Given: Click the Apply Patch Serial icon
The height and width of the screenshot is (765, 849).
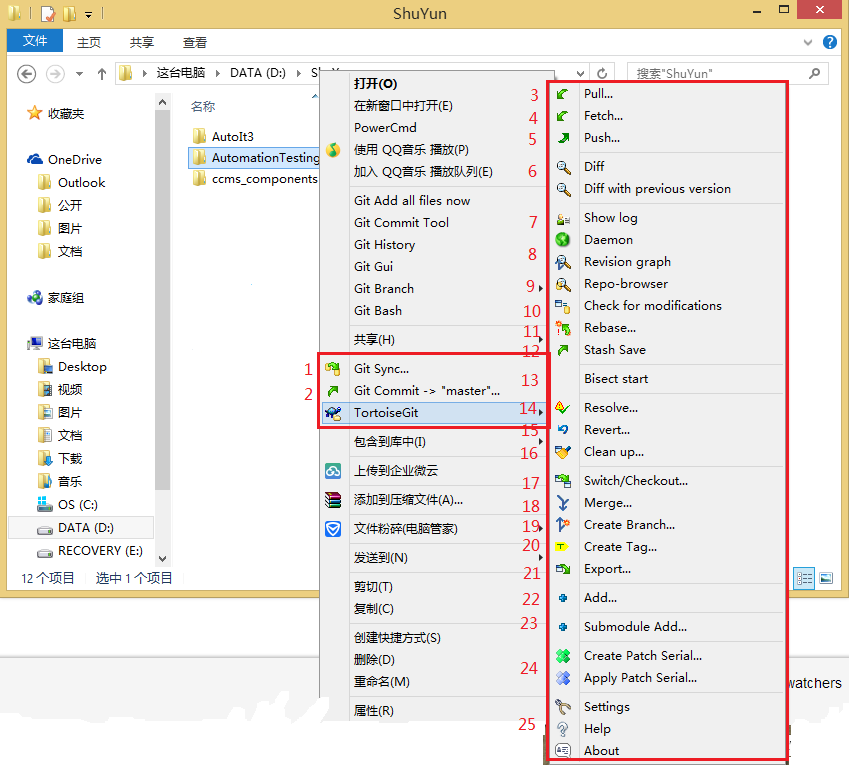Looking at the screenshot, I should click(x=563, y=678).
